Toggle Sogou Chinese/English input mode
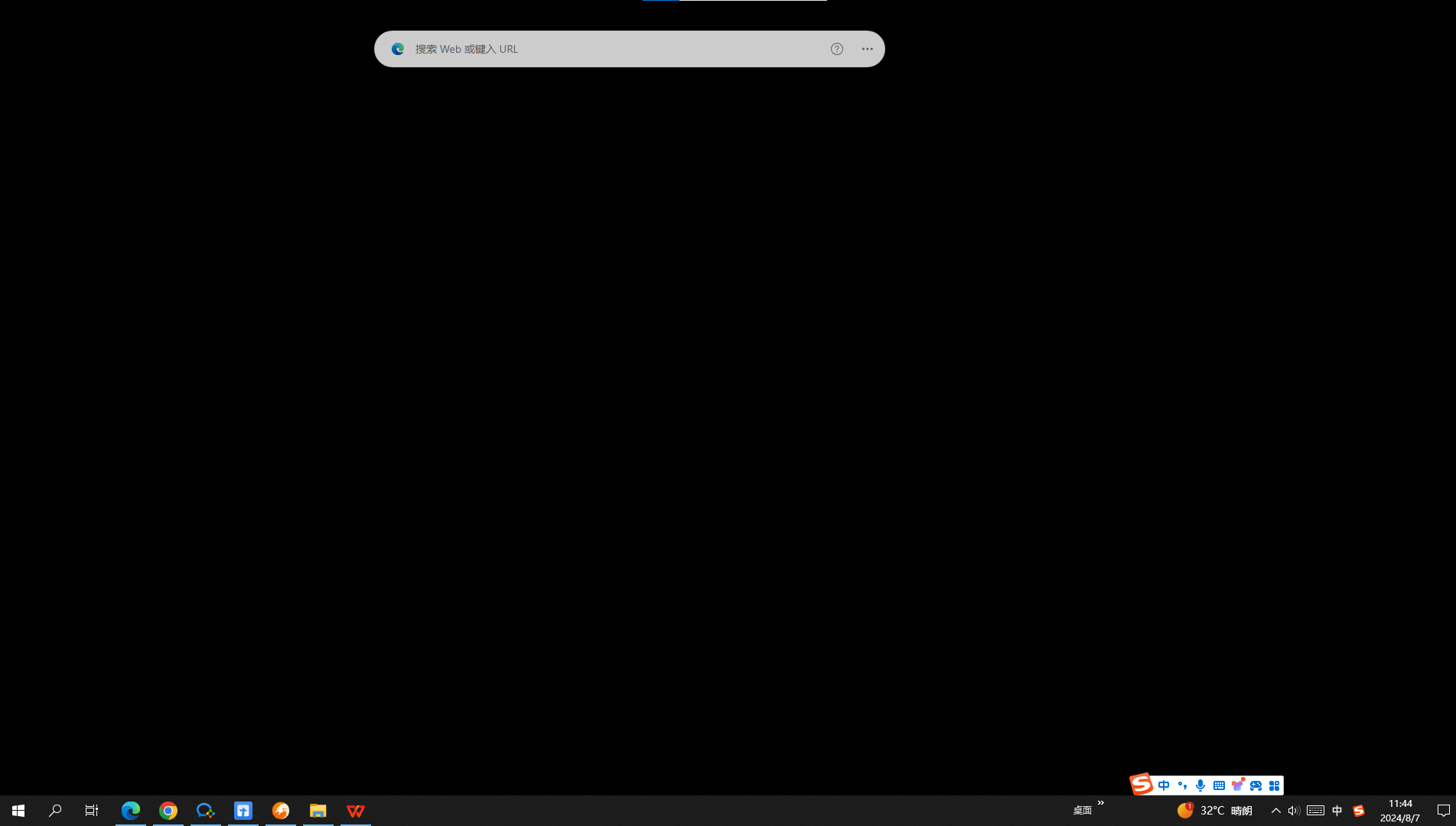The height and width of the screenshot is (826, 1456). point(1164,785)
